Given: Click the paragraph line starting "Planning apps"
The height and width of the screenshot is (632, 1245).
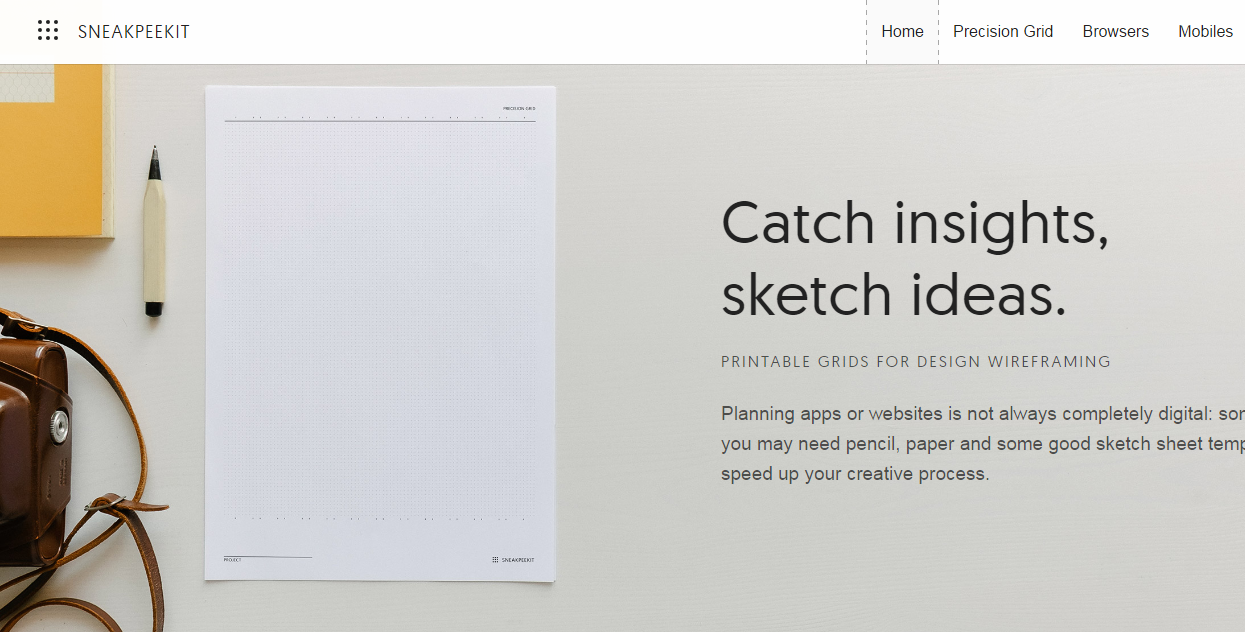Looking at the screenshot, I should [x=980, y=414].
